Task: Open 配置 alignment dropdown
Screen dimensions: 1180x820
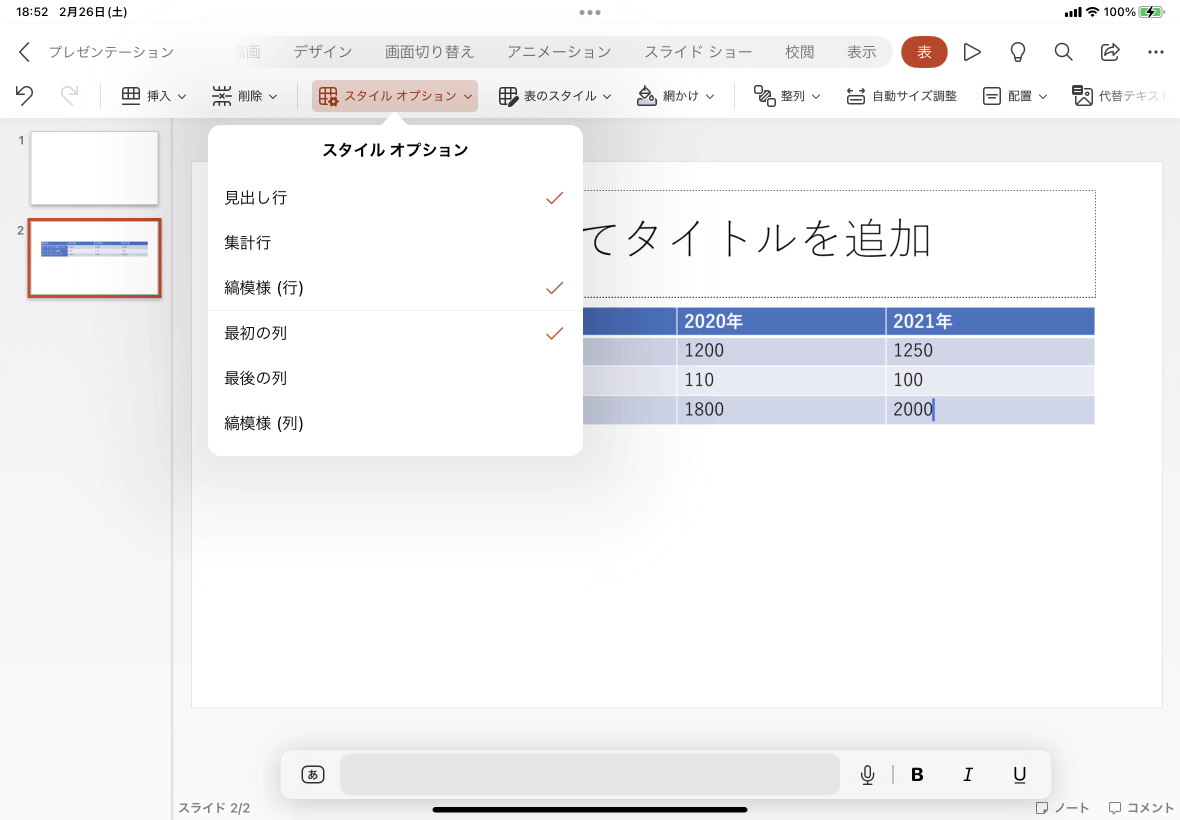Action: [x=1015, y=96]
